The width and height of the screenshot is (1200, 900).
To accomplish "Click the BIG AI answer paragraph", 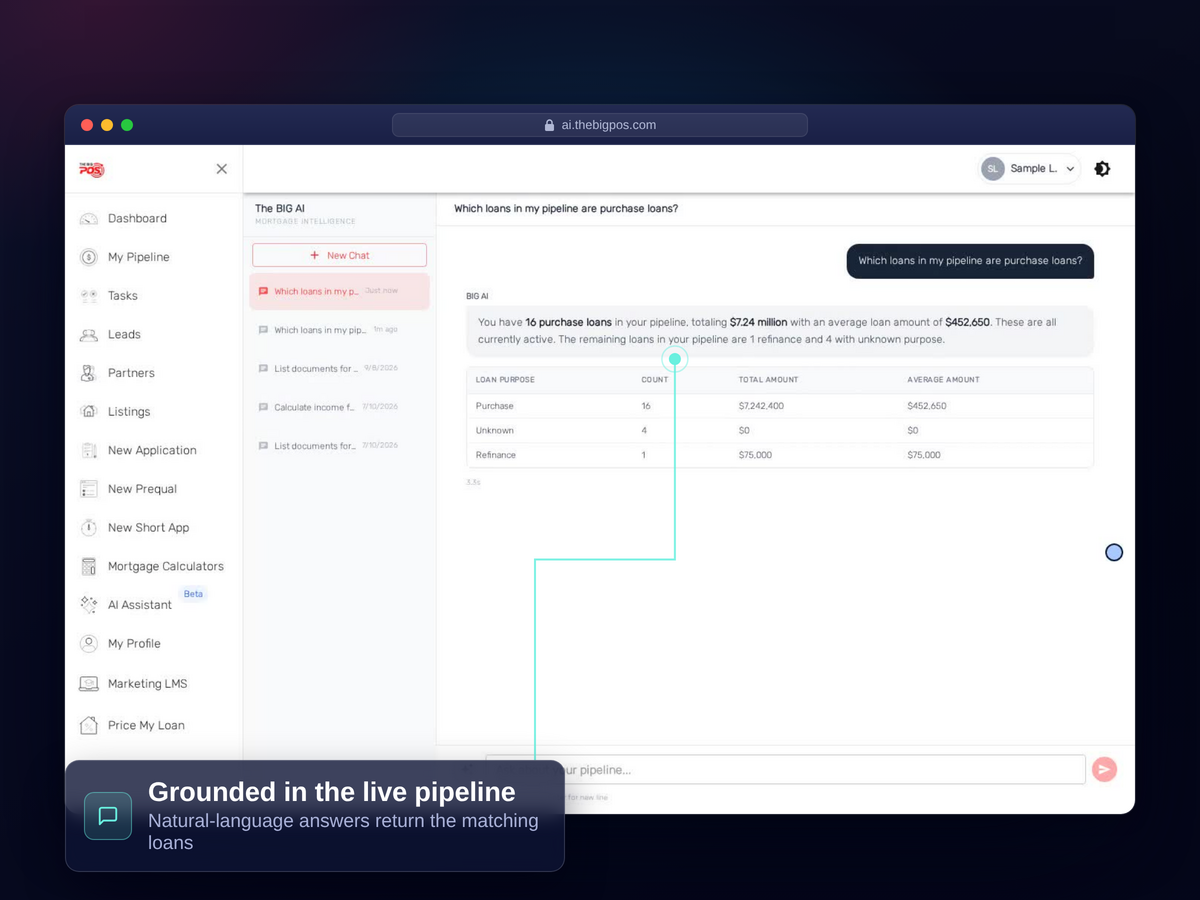I will (779, 331).
